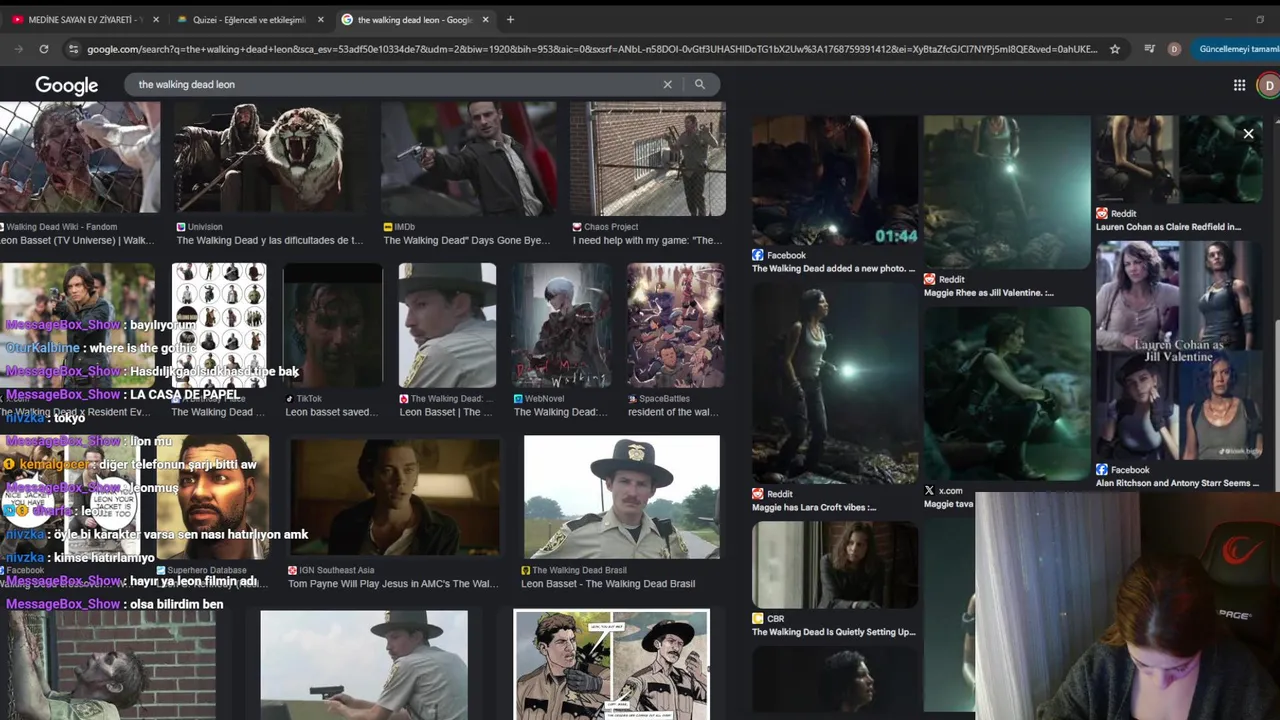Screen dimensions: 1280x720
Task: Close the related images side panel
Action: click(x=1248, y=133)
